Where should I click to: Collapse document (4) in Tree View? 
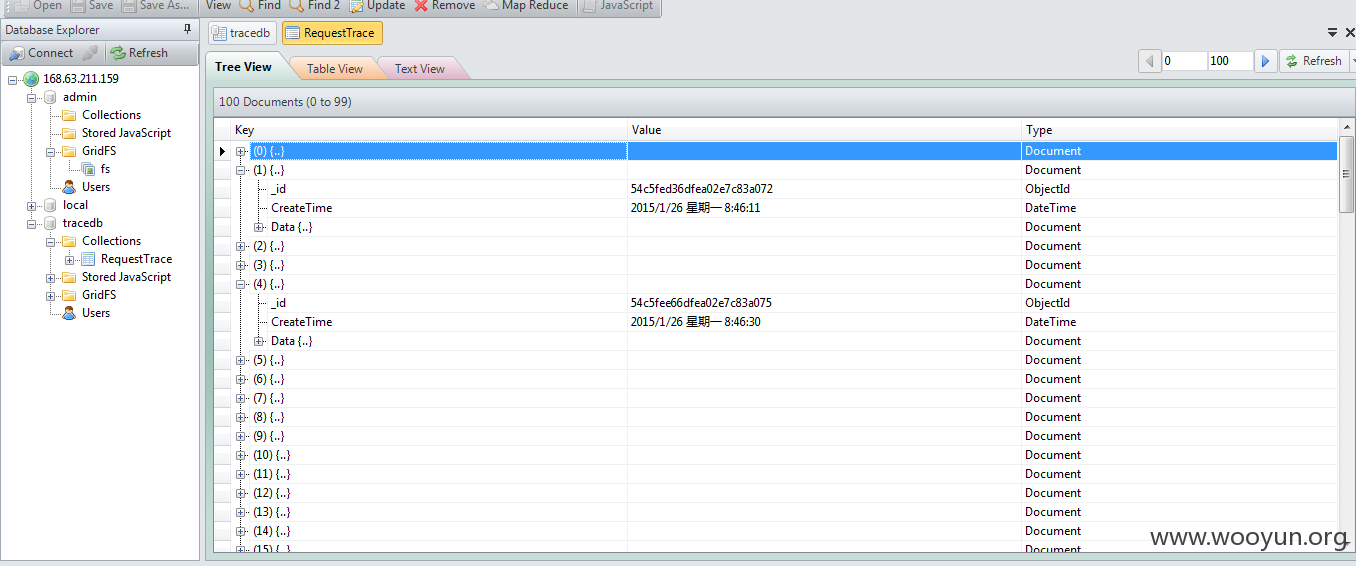pos(241,284)
